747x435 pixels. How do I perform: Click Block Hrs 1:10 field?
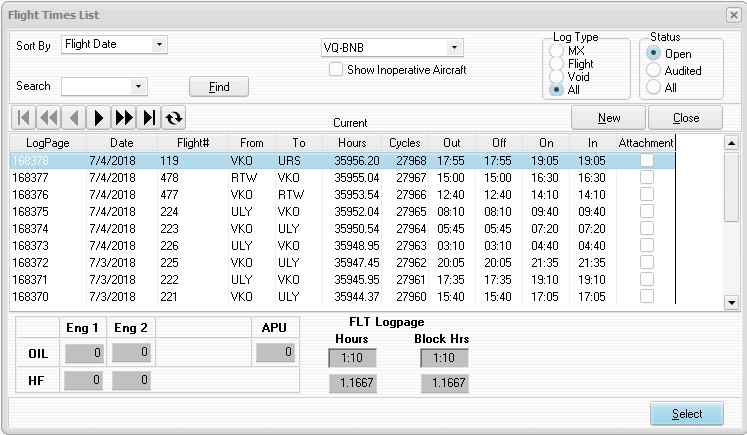pos(444,358)
